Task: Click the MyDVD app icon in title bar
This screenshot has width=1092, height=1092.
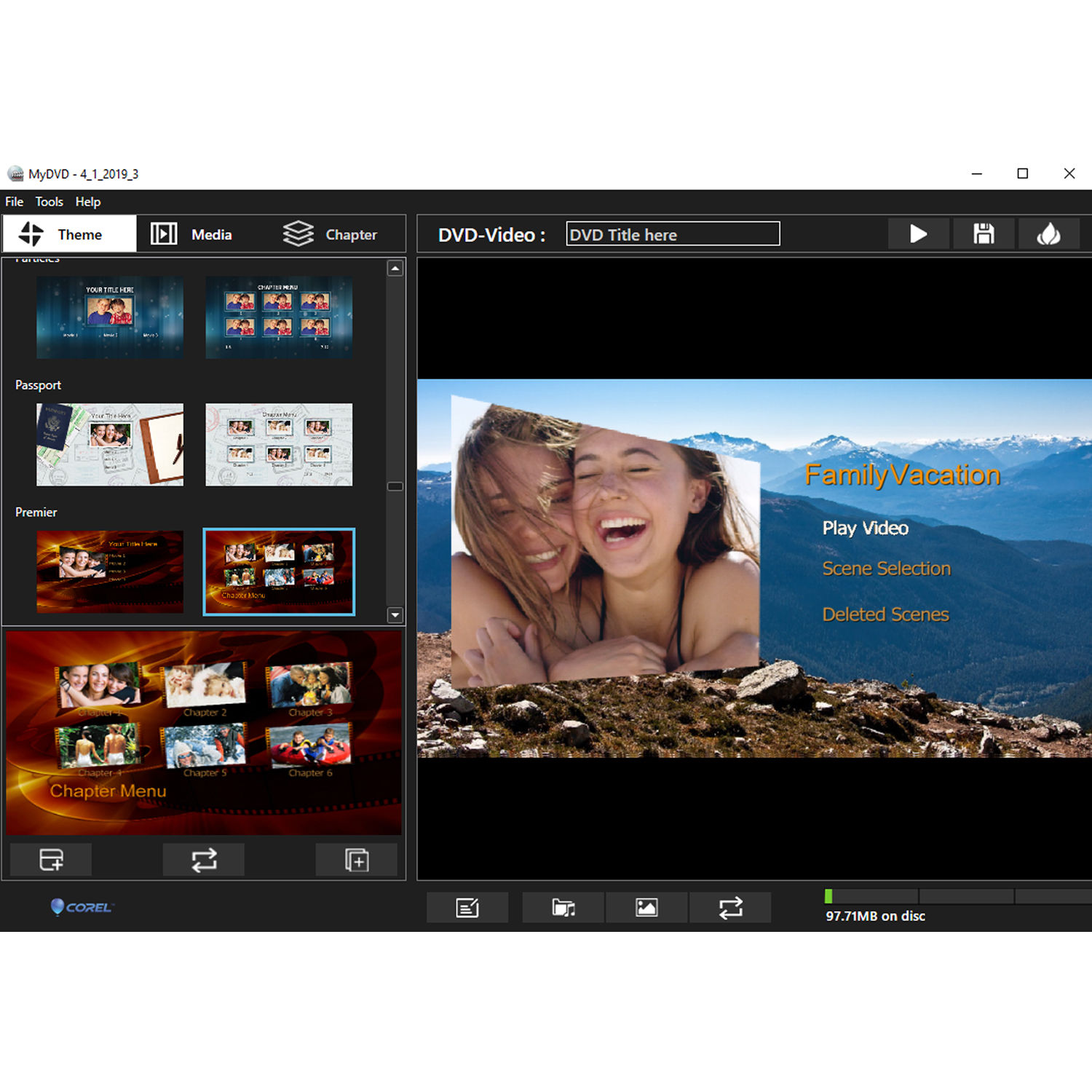Action: [15, 174]
